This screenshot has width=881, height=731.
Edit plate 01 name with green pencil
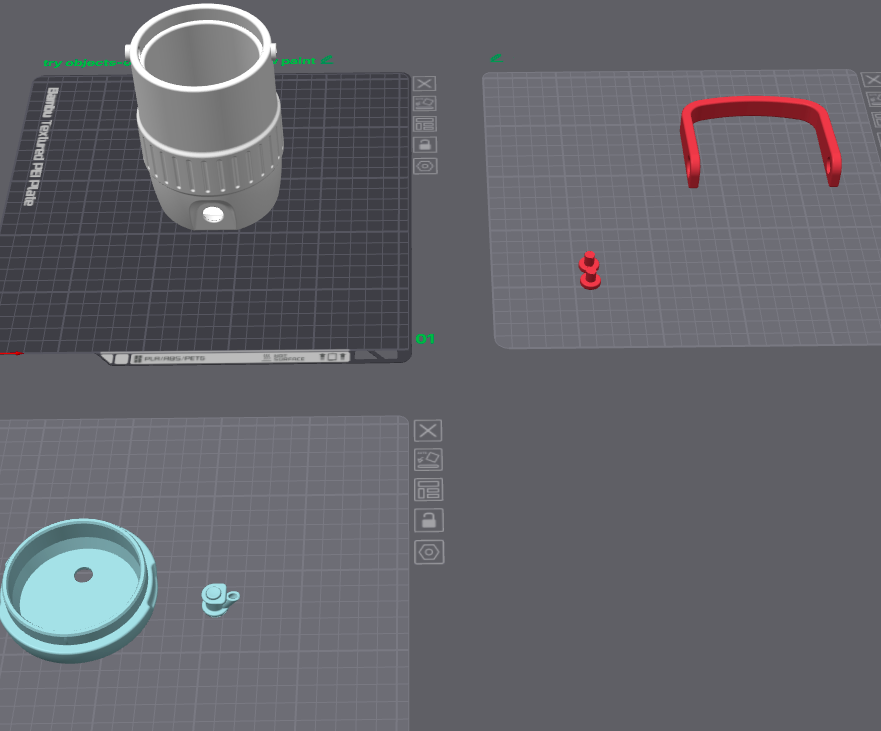coord(326,60)
